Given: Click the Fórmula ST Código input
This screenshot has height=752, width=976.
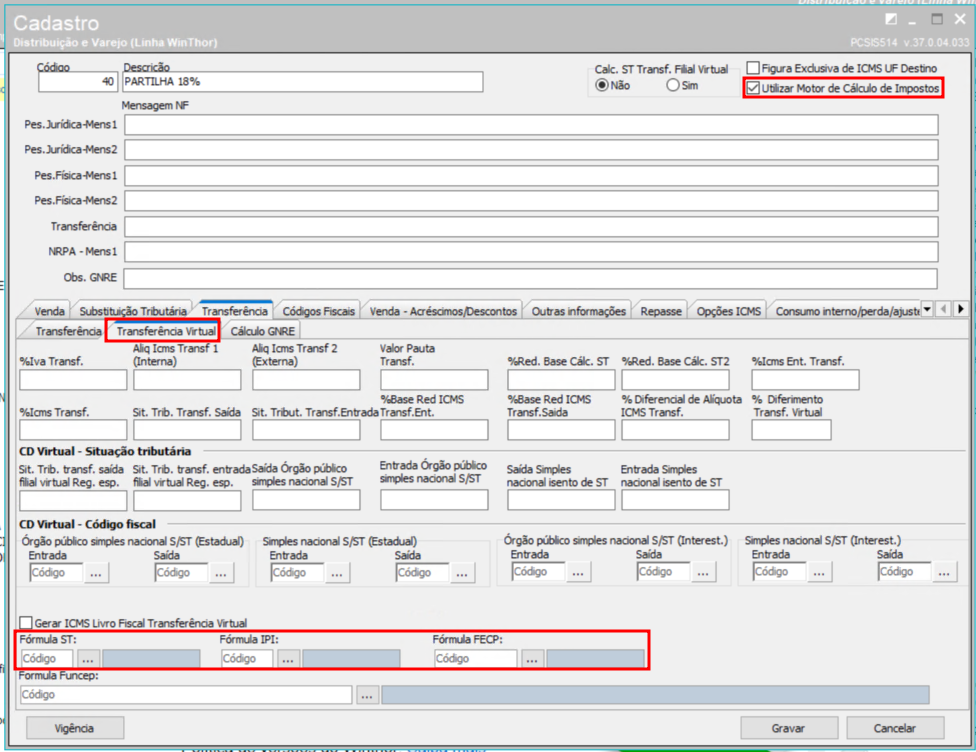Looking at the screenshot, I should 47,659.
